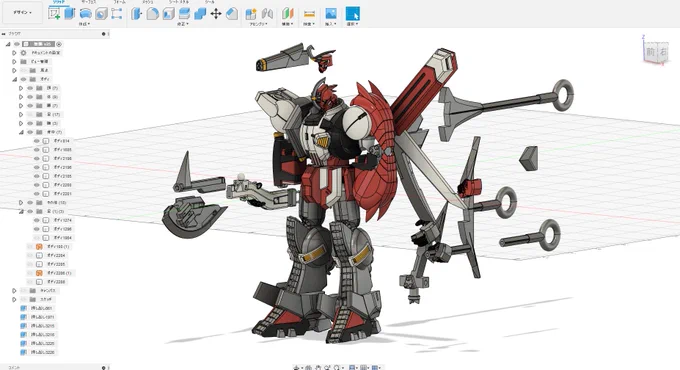
Task: Open the 修正 dropdown menu
Action: point(183,24)
